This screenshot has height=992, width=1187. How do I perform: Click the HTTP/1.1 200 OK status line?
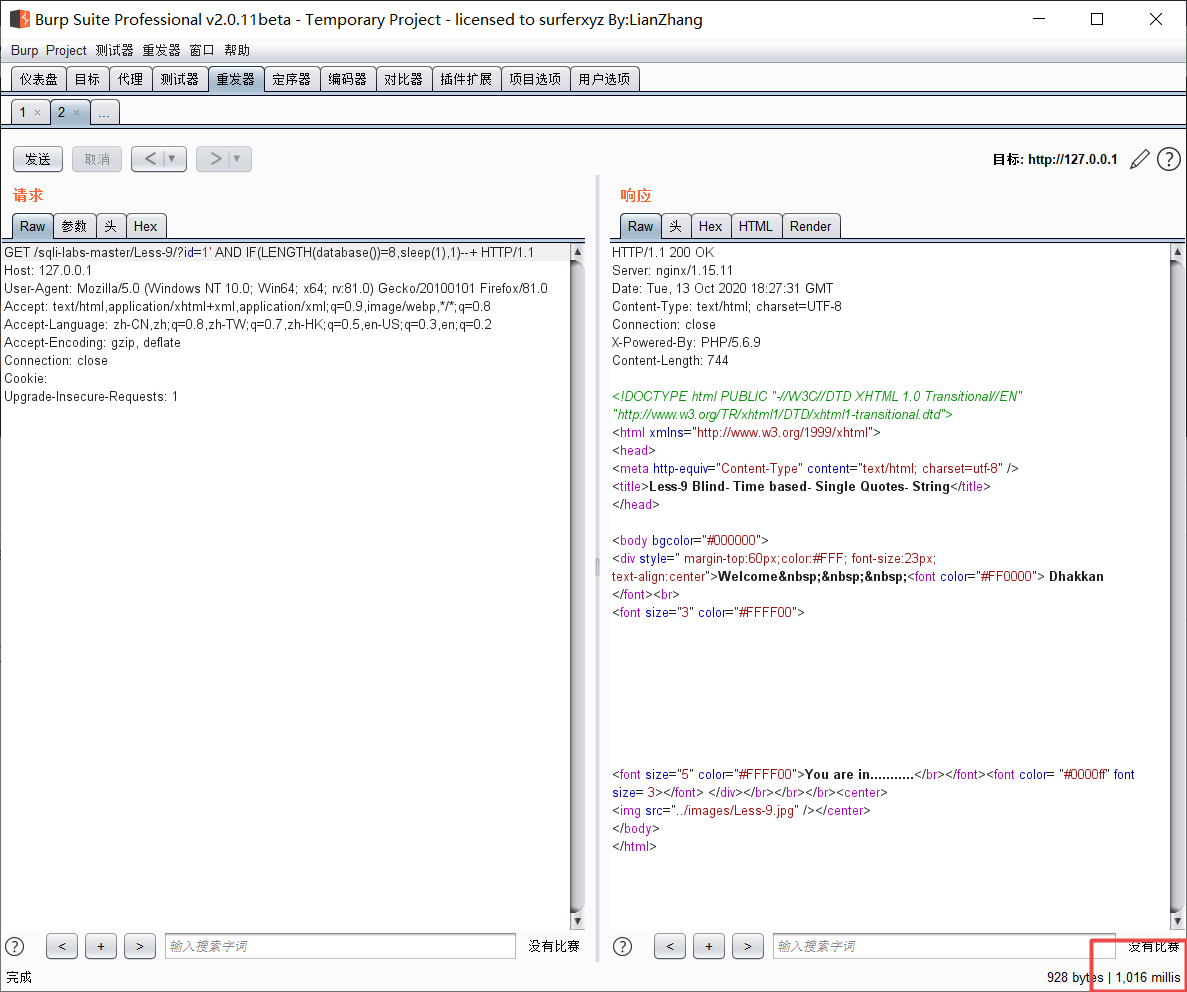(x=662, y=252)
